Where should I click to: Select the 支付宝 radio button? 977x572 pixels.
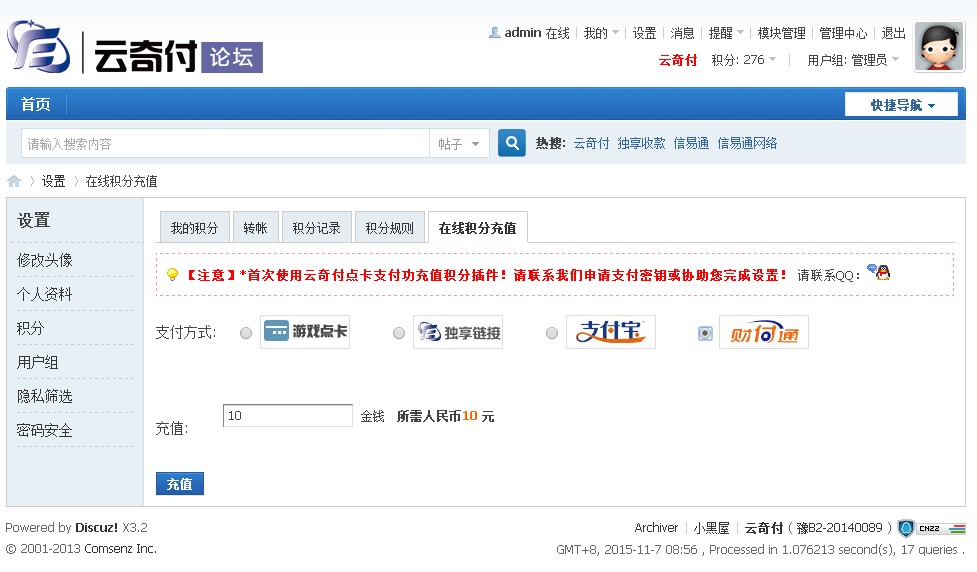552,333
